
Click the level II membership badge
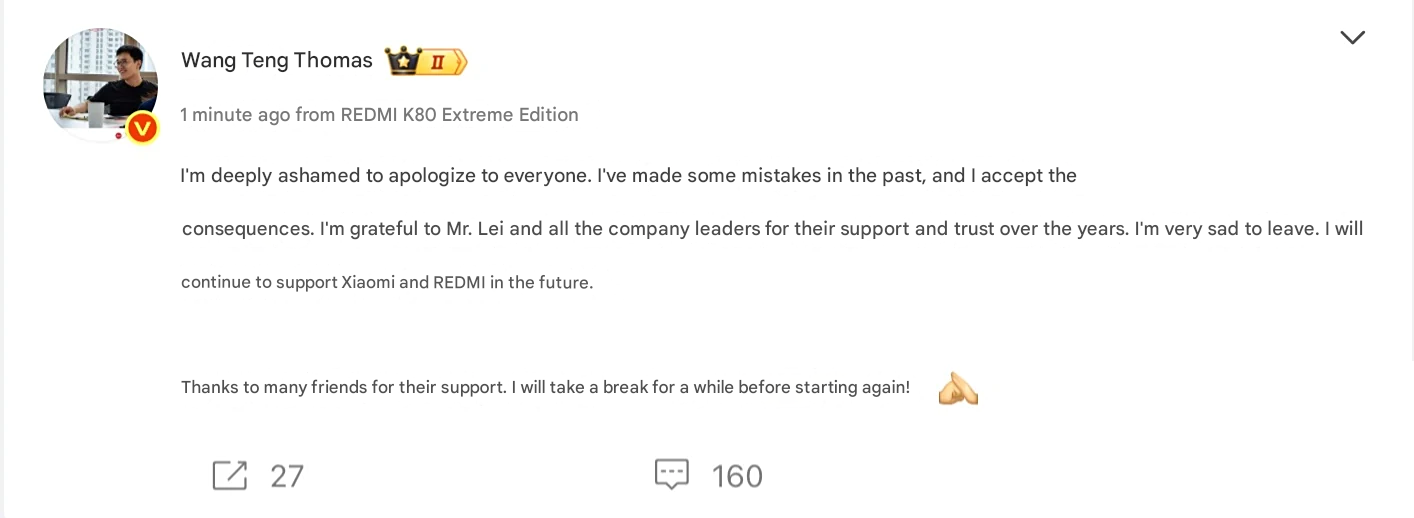[x=441, y=62]
